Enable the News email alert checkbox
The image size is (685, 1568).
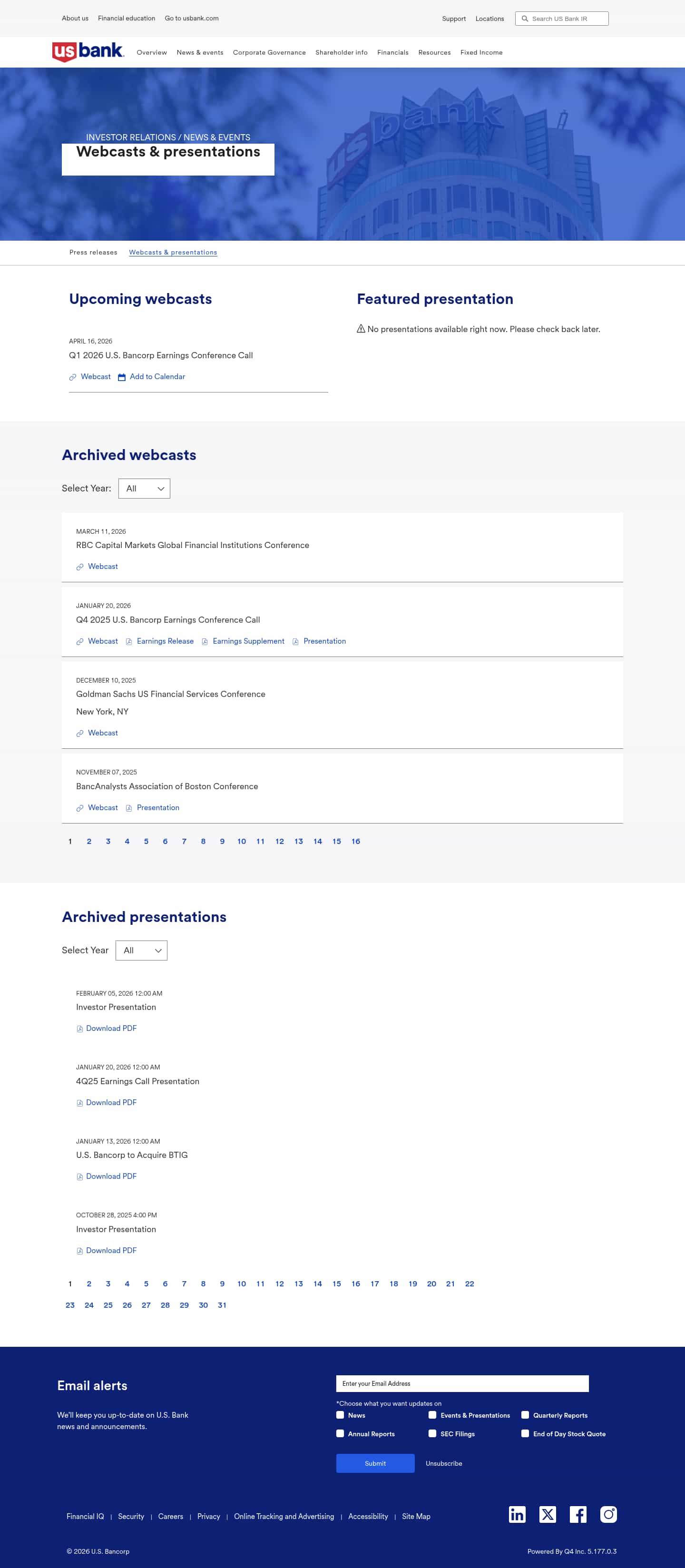(x=341, y=1415)
